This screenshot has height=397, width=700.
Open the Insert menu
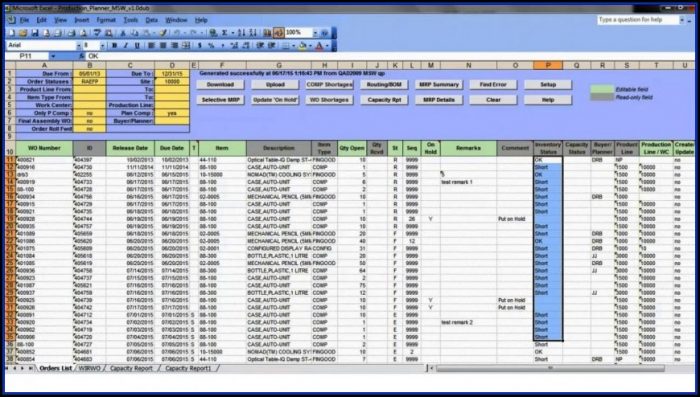pyautogui.click(x=82, y=20)
